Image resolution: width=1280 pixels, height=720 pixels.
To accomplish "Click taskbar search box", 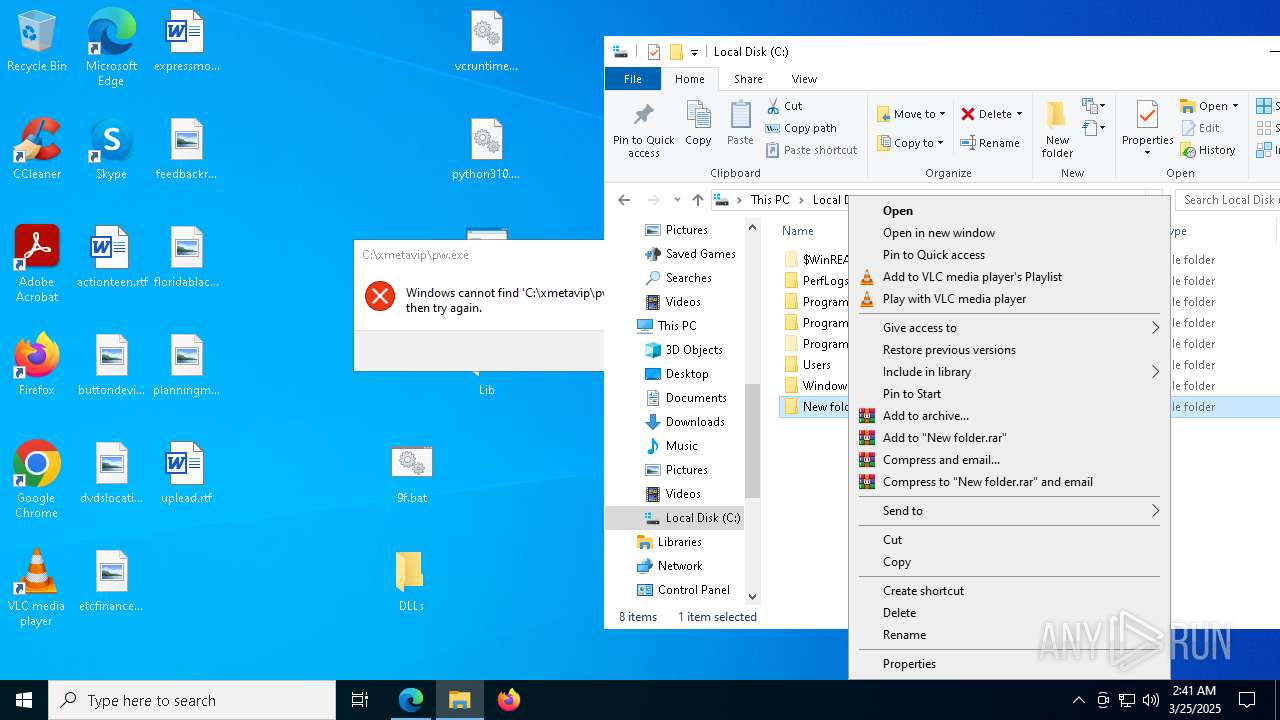I will click(192, 700).
